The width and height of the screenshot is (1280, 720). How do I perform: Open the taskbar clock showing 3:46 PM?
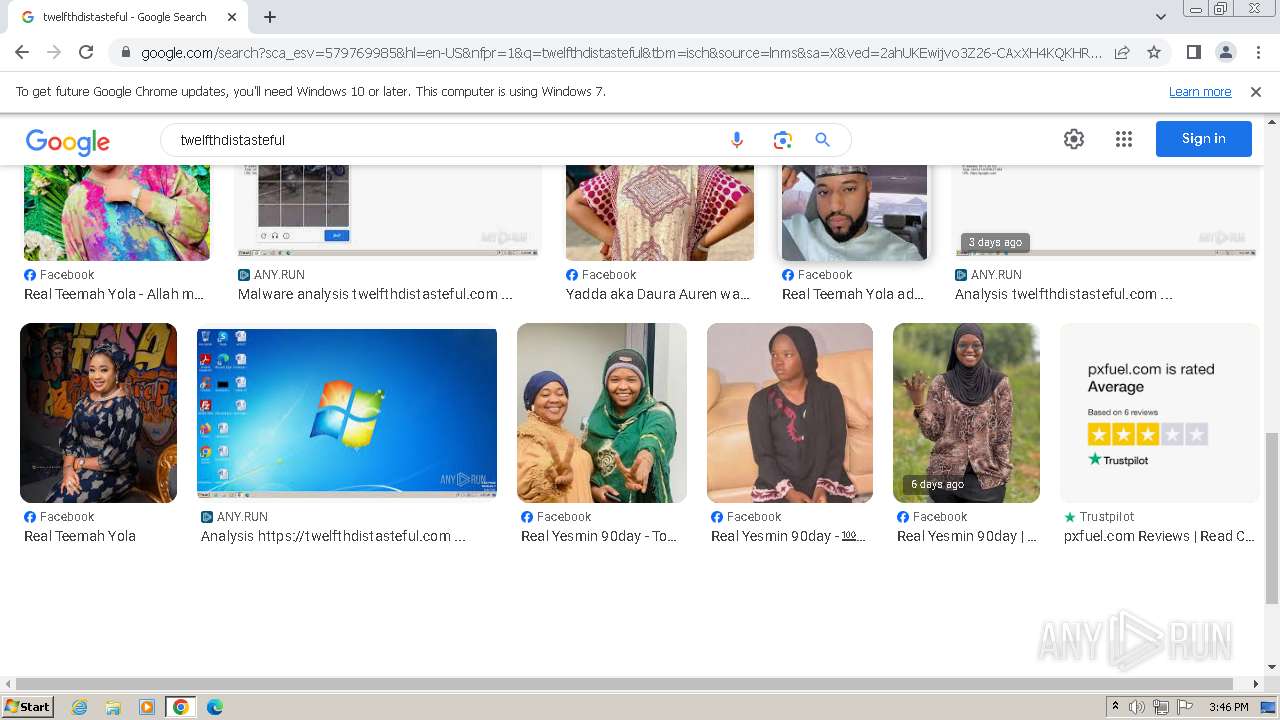point(1228,707)
